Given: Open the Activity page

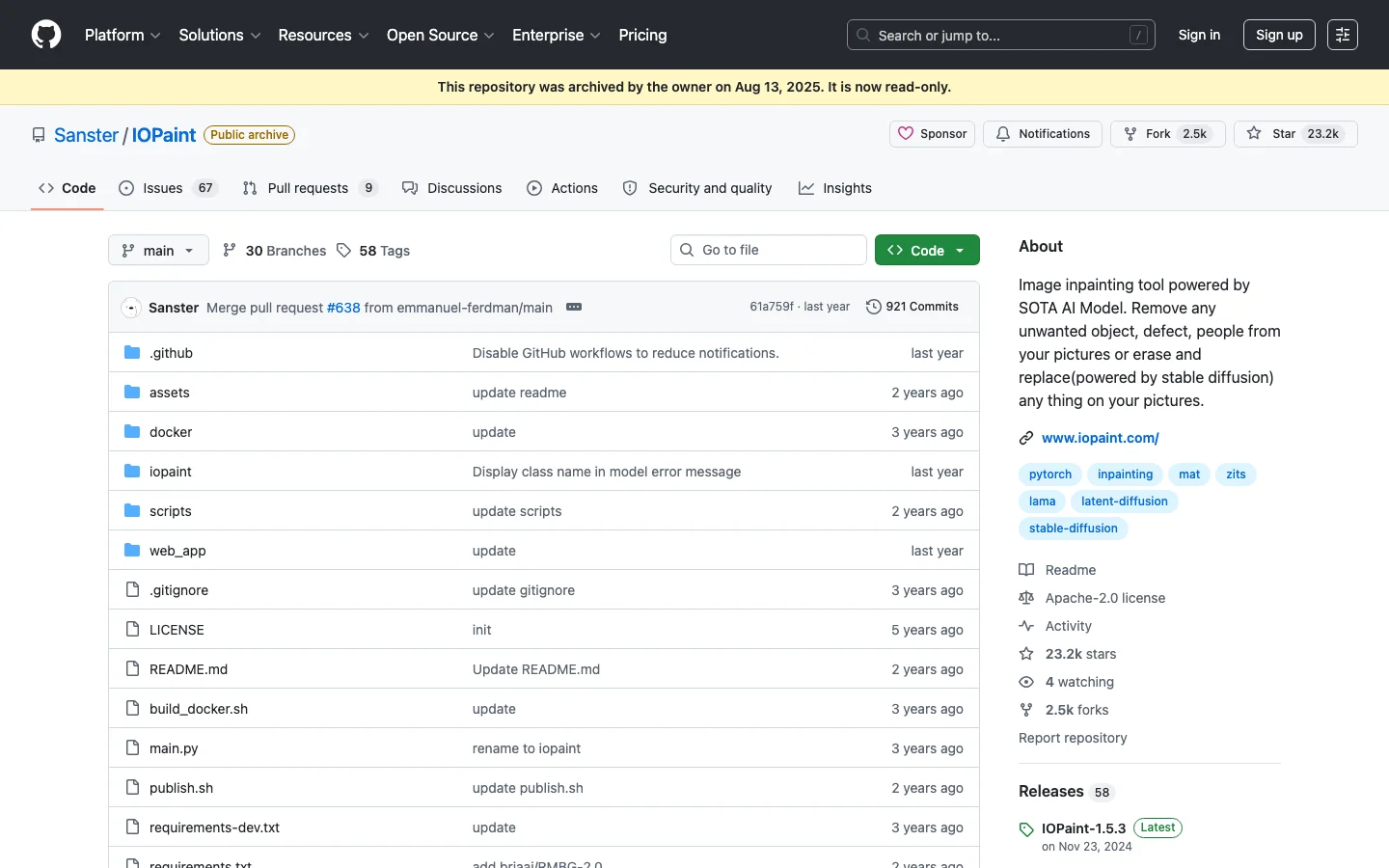Looking at the screenshot, I should (x=1055, y=626).
